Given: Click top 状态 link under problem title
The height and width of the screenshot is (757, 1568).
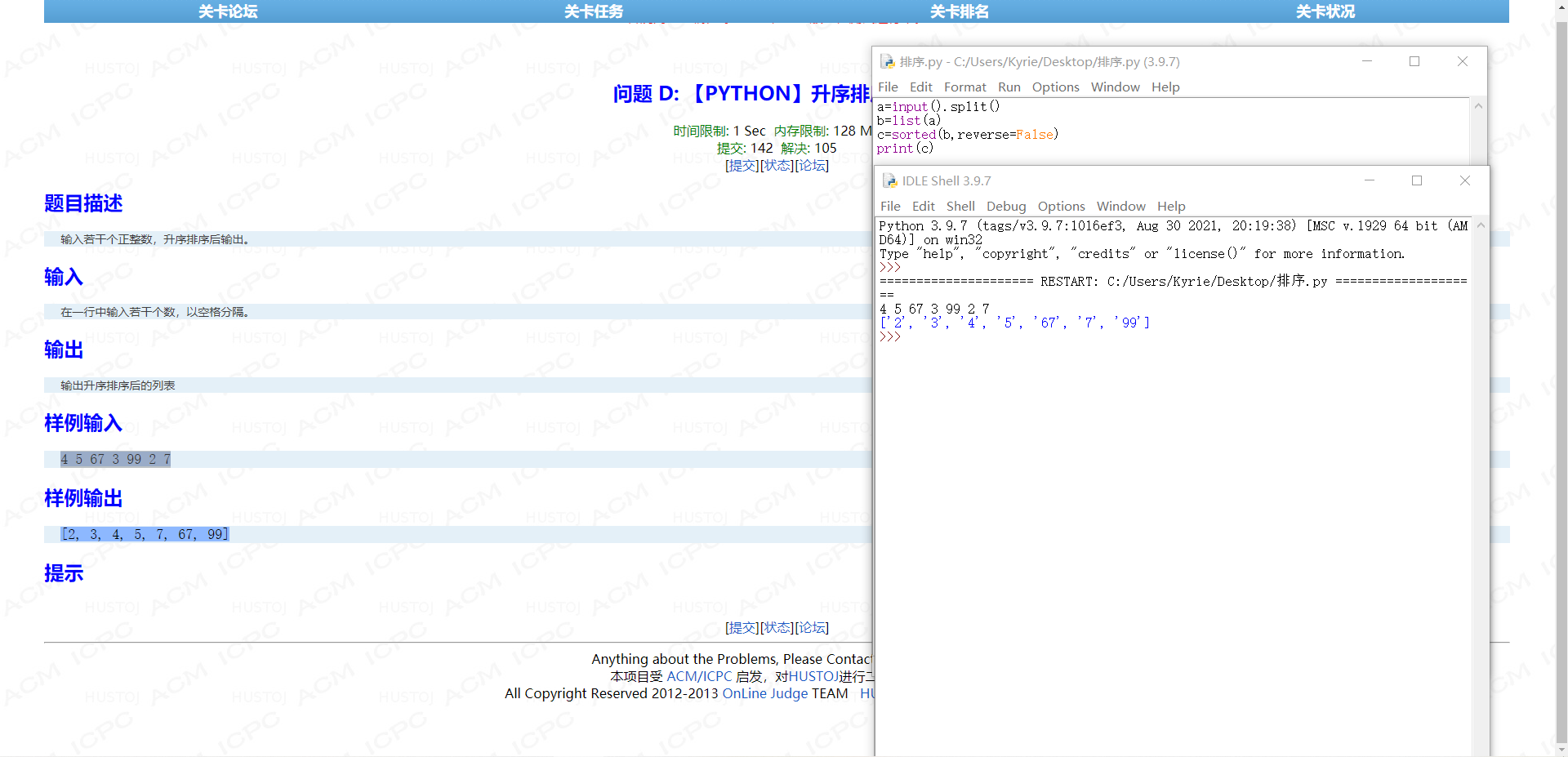Looking at the screenshot, I should (777, 166).
